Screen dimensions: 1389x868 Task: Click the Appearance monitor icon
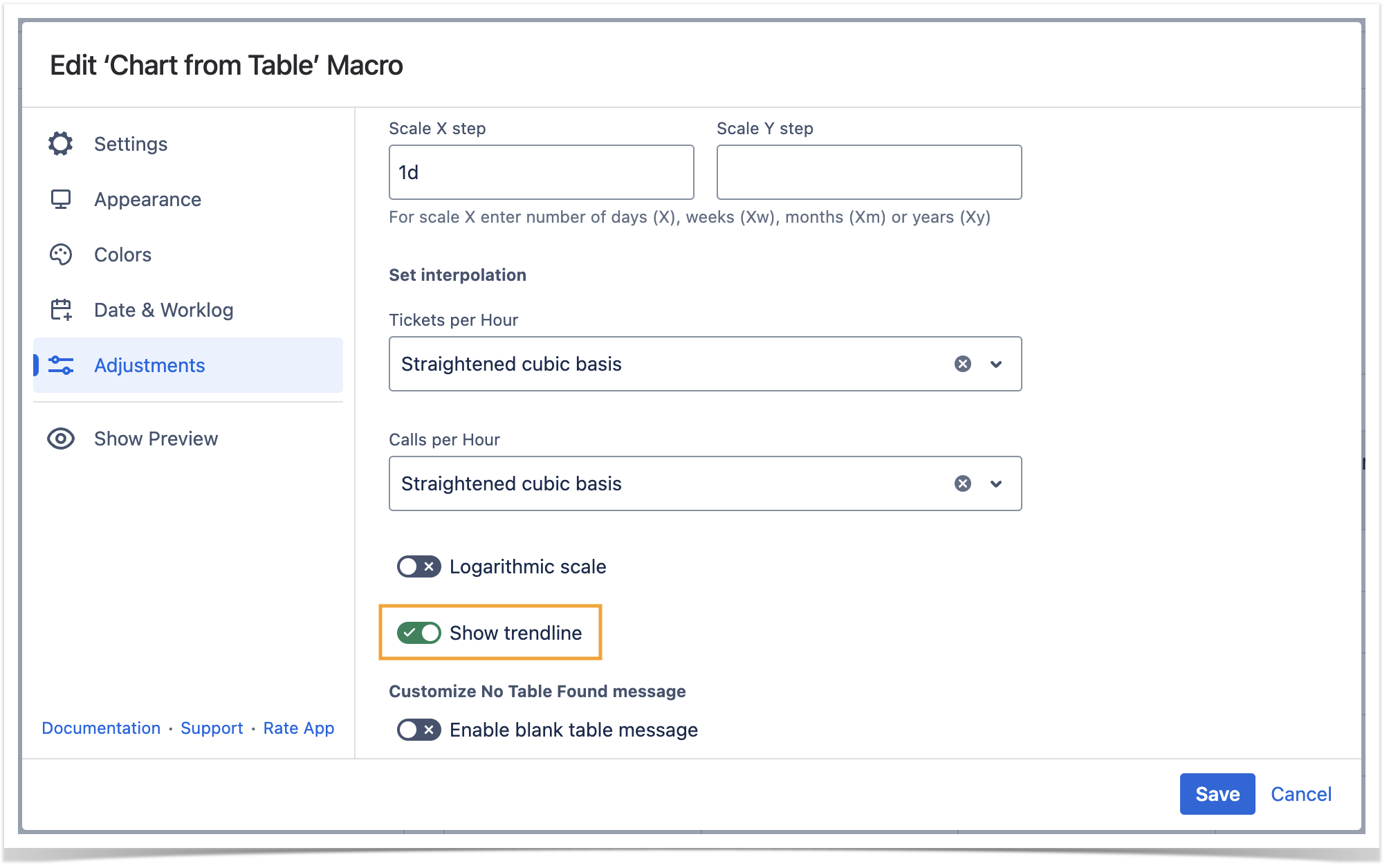(61, 199)
